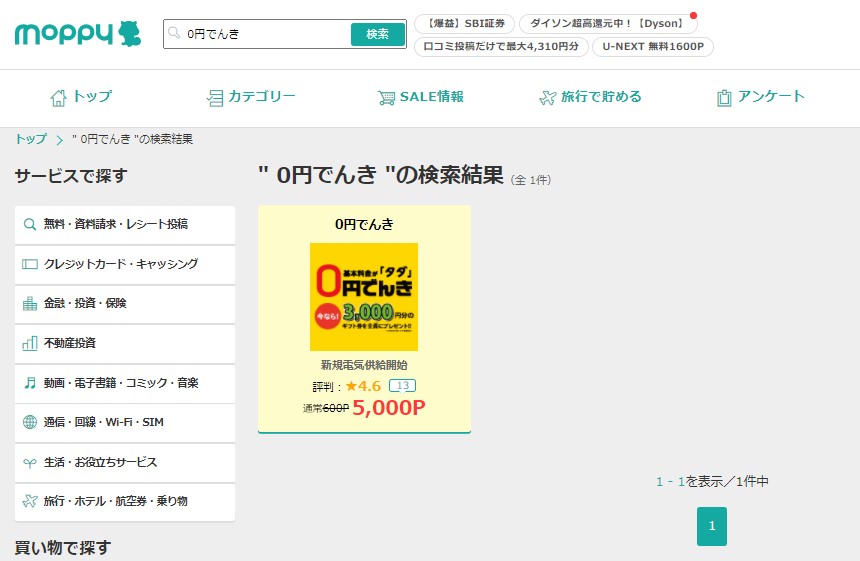Screen dimensions: 860x561
Task: Click the 0円でんき card title
Action: [364, 224]
